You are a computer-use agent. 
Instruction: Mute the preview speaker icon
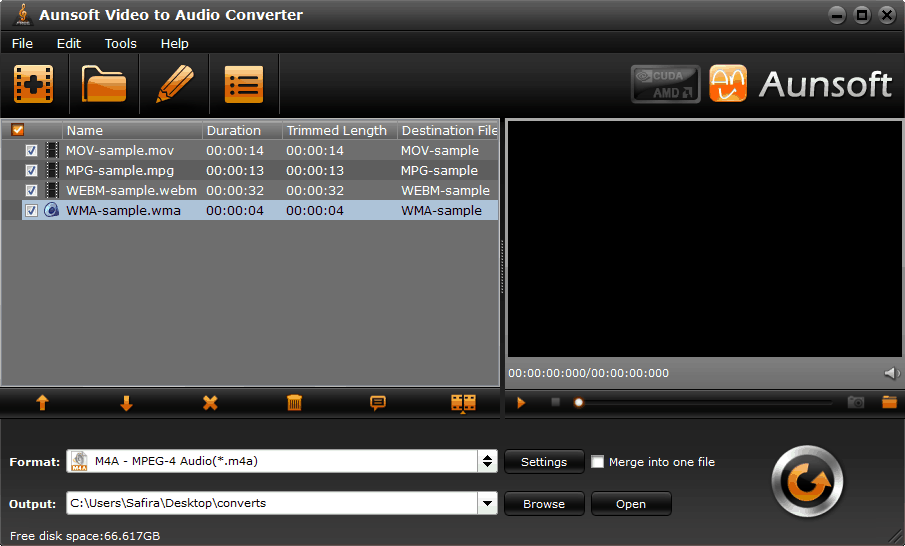(892, 373)
